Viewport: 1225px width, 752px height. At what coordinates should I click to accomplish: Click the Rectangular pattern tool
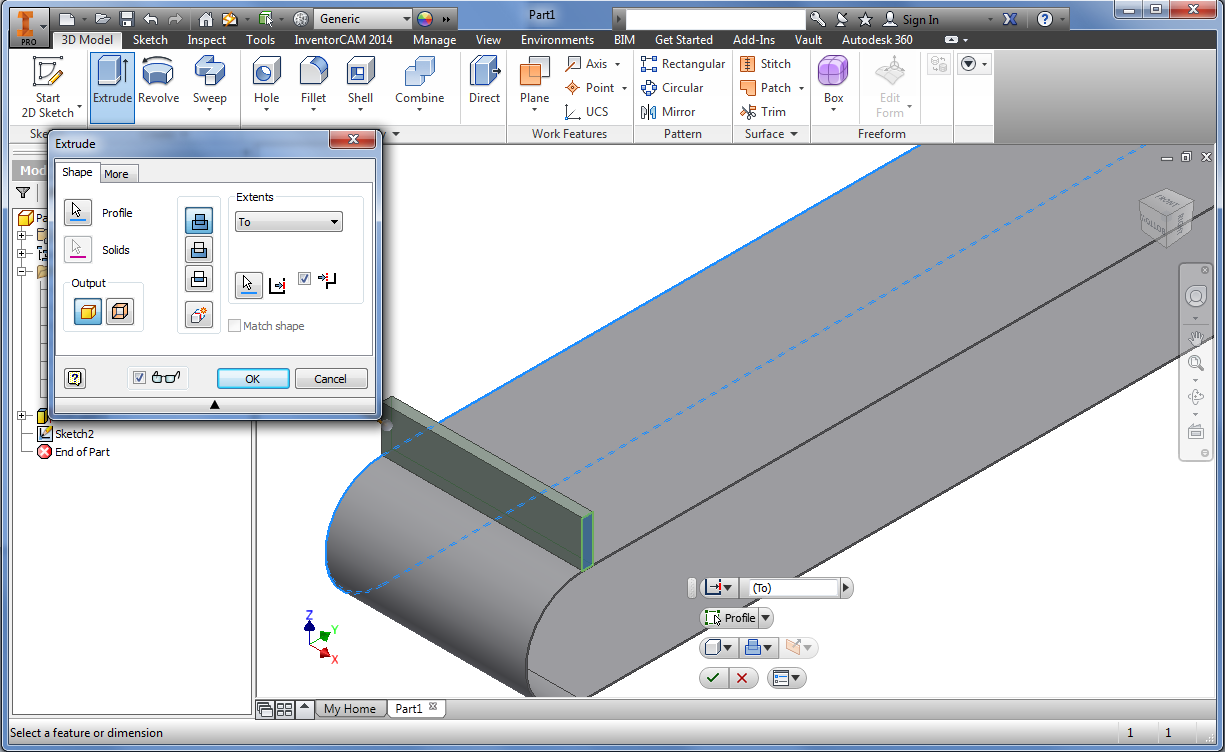click(682, 64)
